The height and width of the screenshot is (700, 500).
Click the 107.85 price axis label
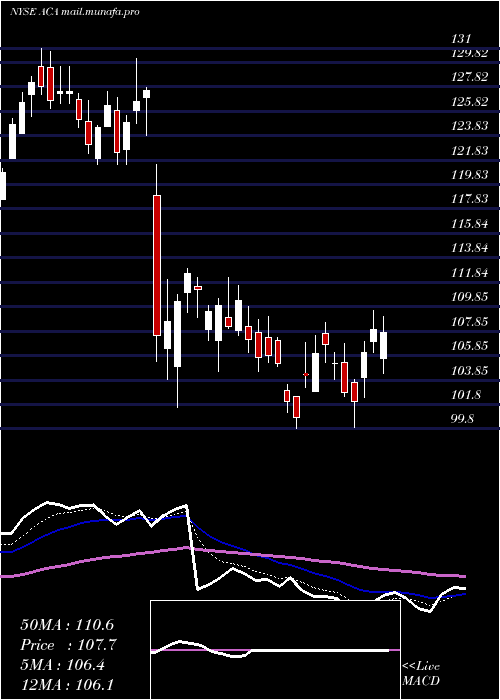(x=469, y=321)
